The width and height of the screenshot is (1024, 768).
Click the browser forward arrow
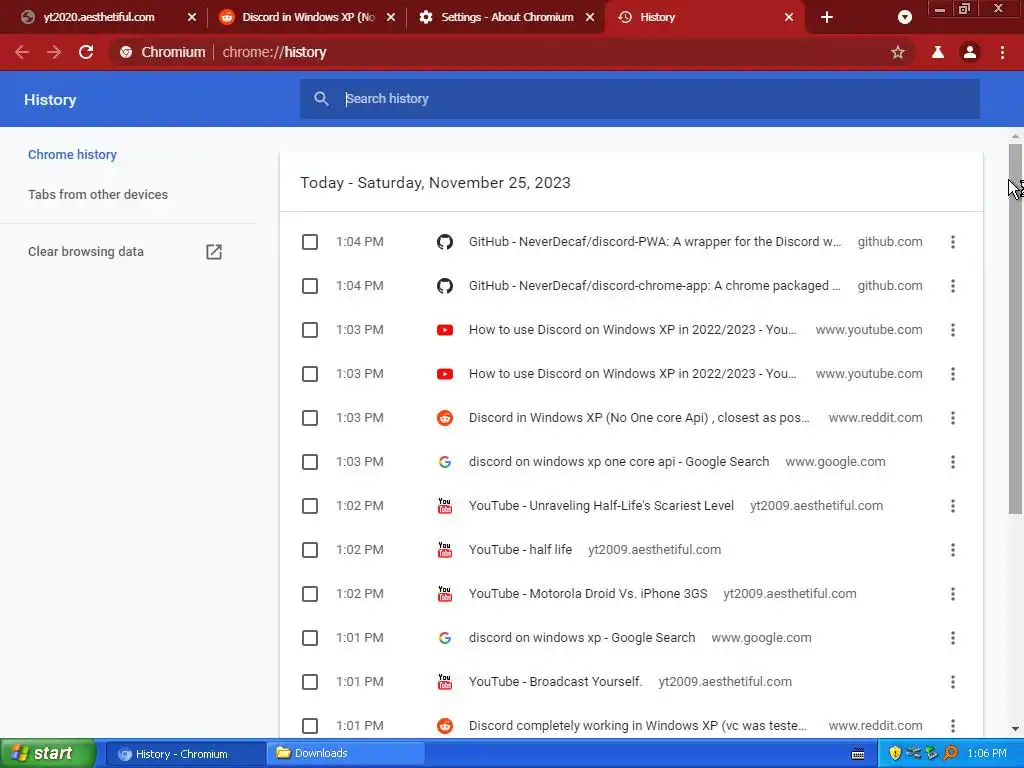(x=54, y=52)
